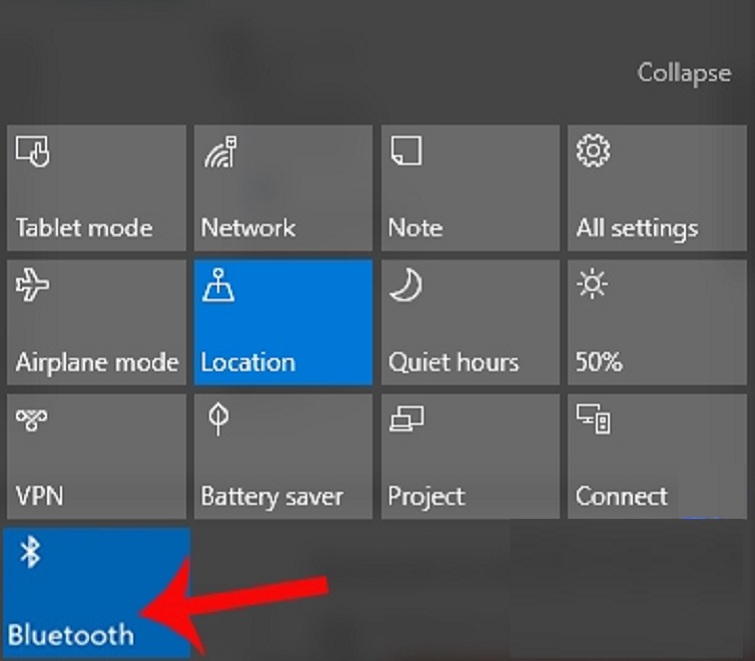Click the Connect devices icon
Screen dimensions: 755x661
(x=594, y=419)
